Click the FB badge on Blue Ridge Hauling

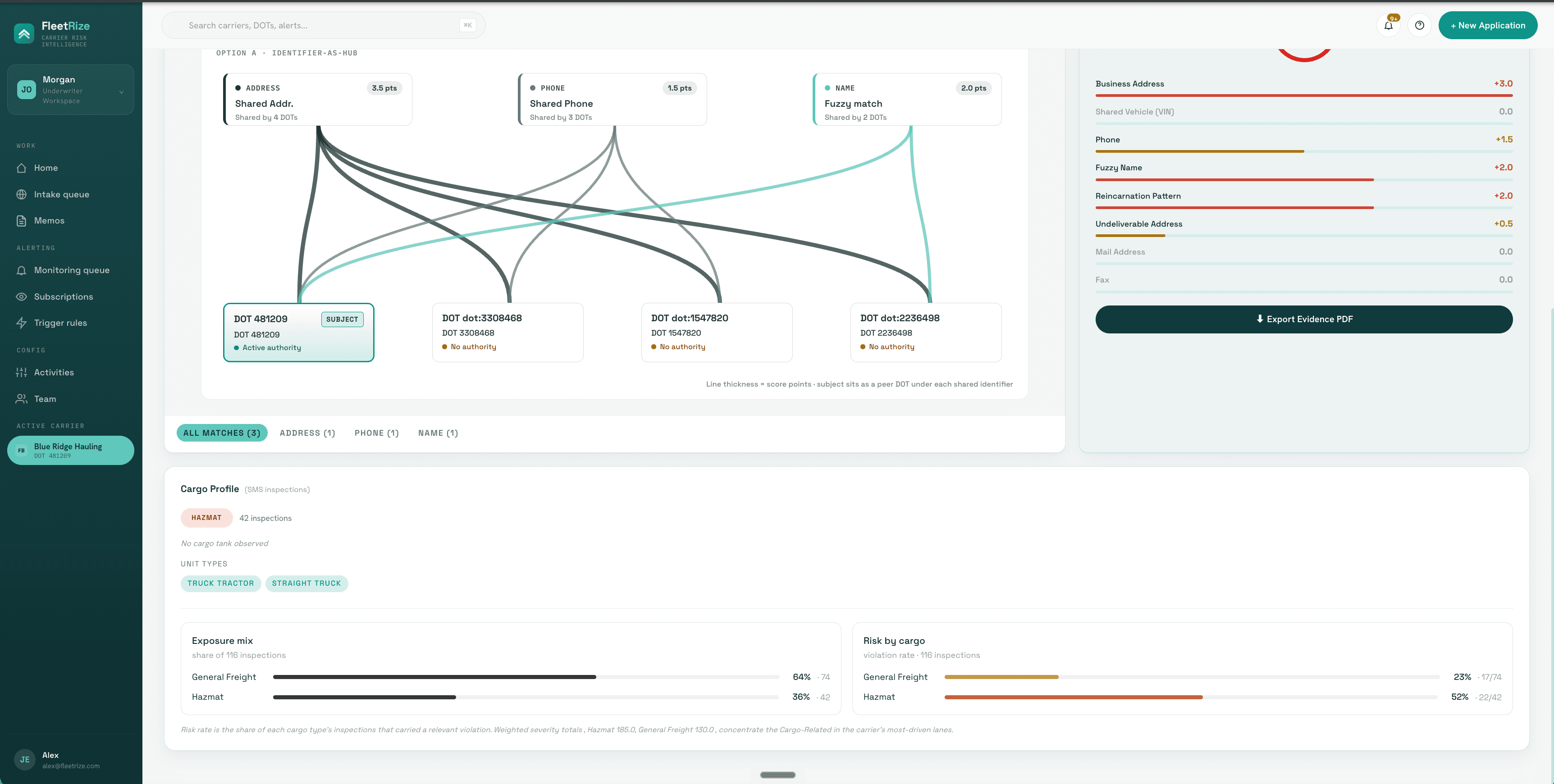[22, 451]
